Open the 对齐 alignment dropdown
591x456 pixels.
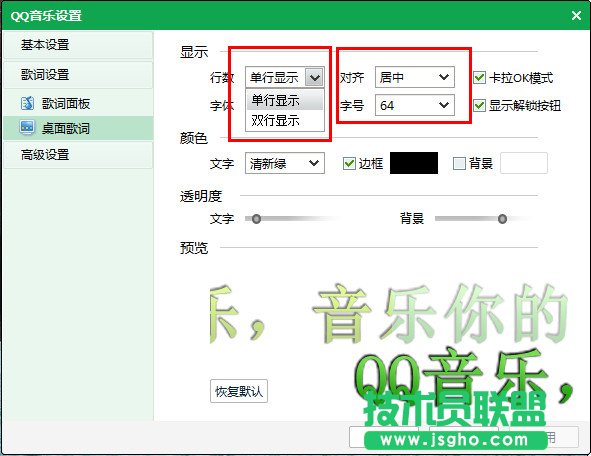pyautogui.click(x=415, y=77)
